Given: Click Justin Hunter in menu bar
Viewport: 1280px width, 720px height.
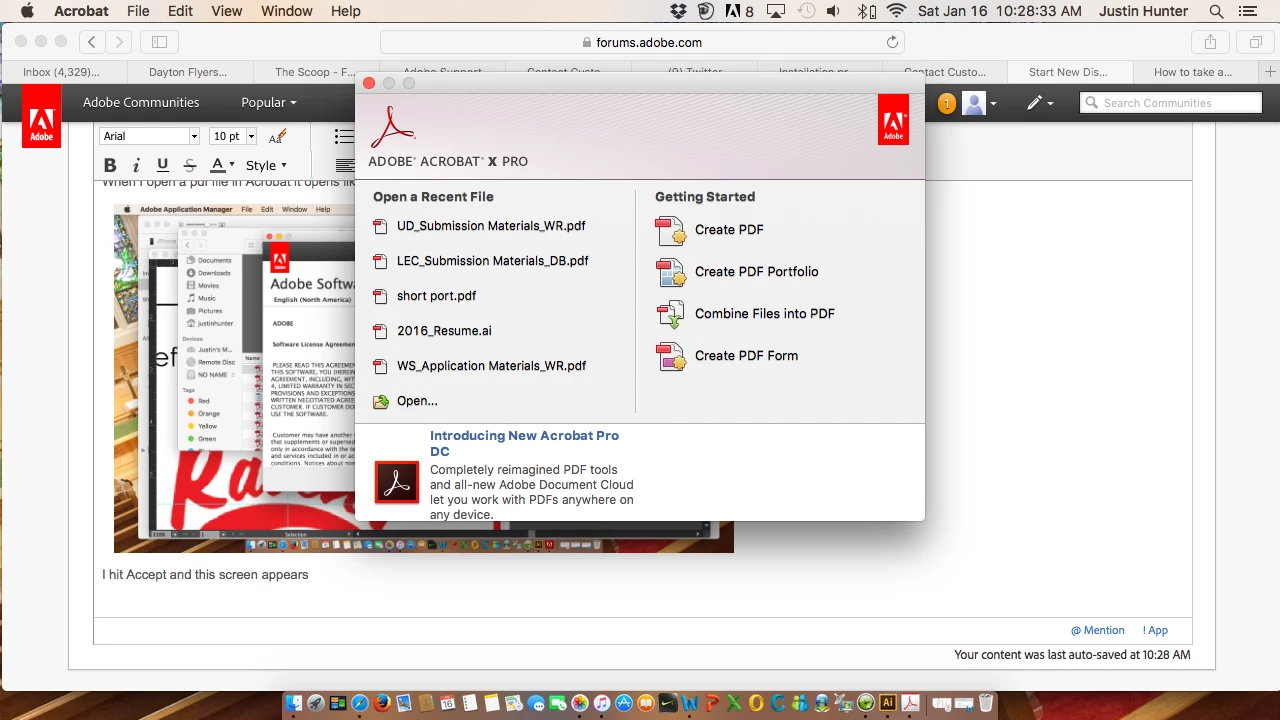Looking at the screenshot, I should pos(1144,11).
